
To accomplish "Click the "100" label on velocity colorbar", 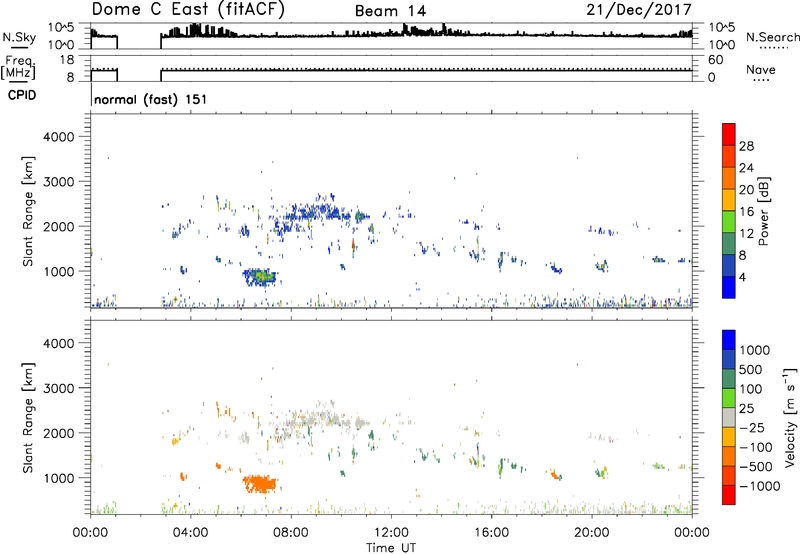I will click(x=750, y=389).
